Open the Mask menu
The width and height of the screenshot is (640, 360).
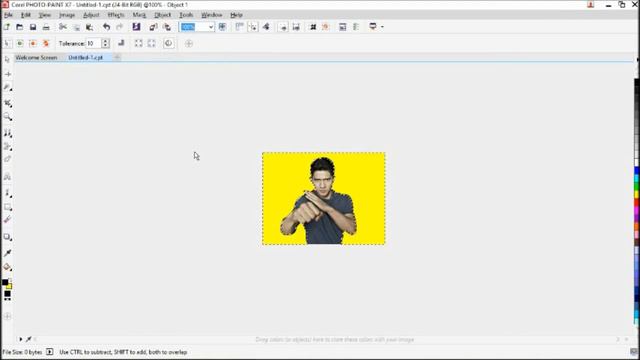pyautogui.click(x=139, y=15)
